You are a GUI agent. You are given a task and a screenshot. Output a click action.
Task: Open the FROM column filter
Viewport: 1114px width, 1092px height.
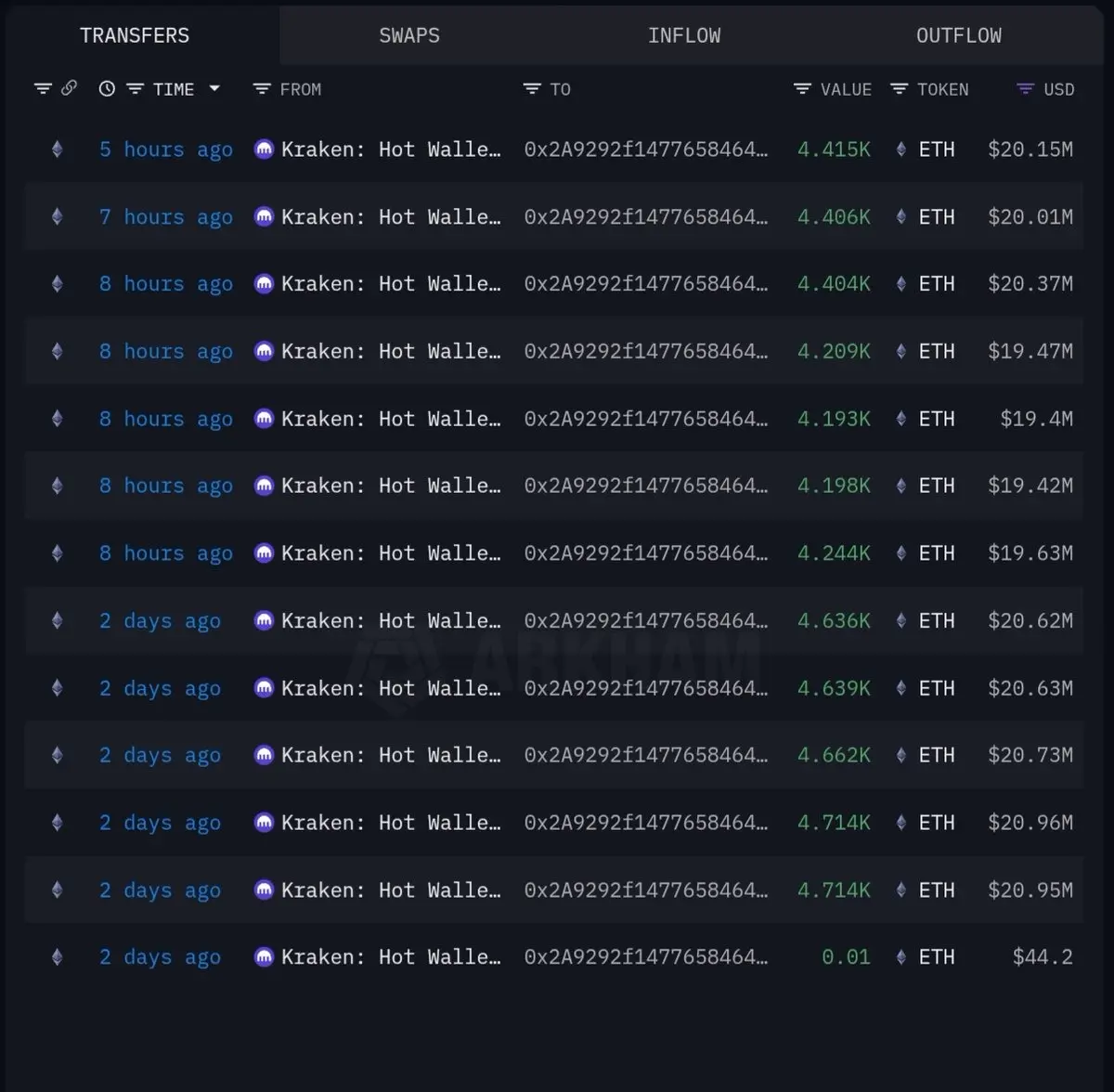(x=262, y=89)
